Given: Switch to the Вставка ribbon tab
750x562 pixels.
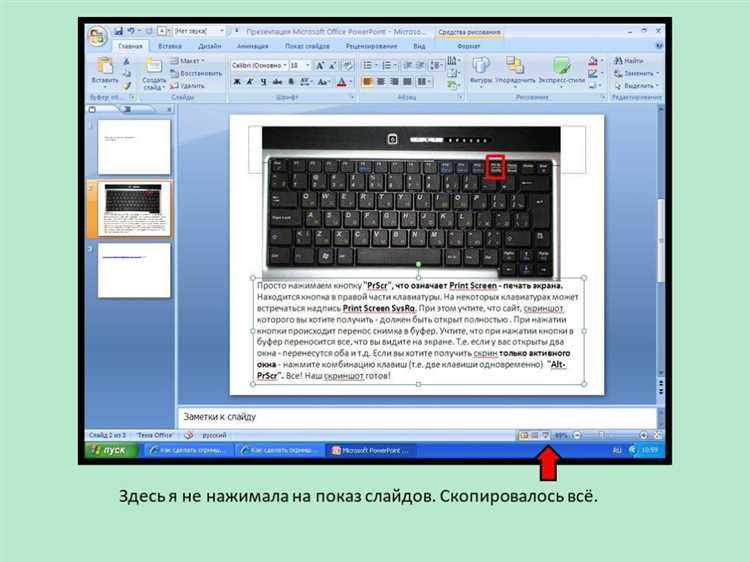Looking at the screenshot, I should (170, 46).
